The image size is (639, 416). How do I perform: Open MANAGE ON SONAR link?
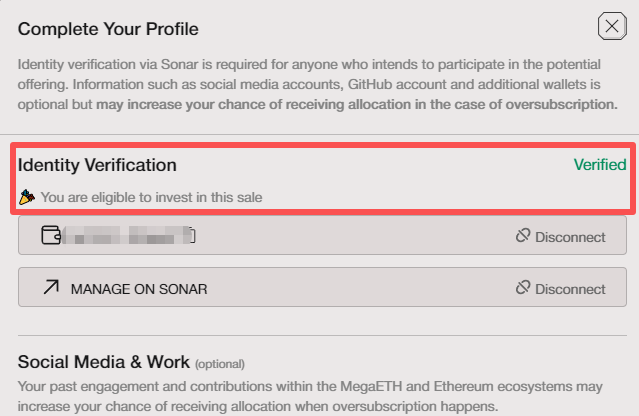pyautogui.click(x=138, y=289)
